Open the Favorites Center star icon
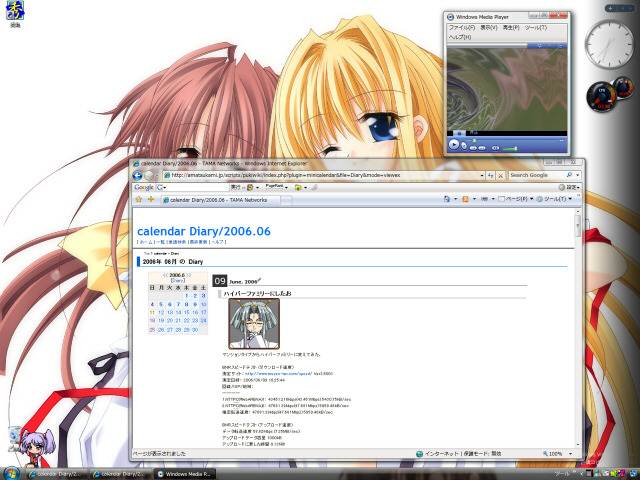 (x=139, y=199)
